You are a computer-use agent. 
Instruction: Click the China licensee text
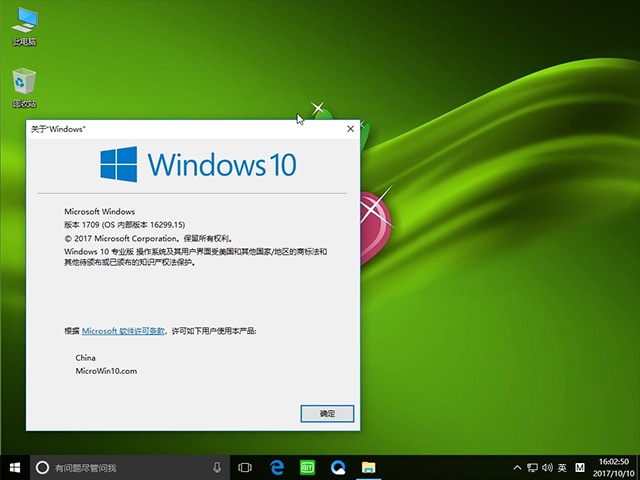pos(85,358)
